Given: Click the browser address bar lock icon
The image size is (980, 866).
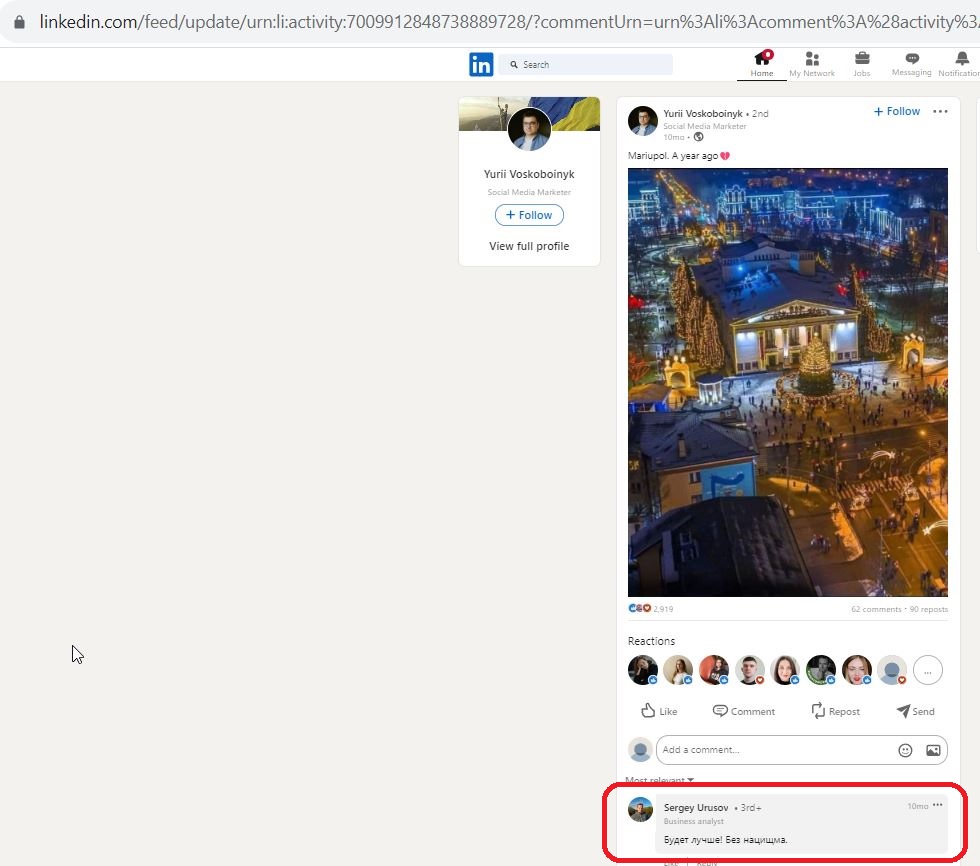Looking at the screenshot, I should pyautogui.click(x=19, y=22).
